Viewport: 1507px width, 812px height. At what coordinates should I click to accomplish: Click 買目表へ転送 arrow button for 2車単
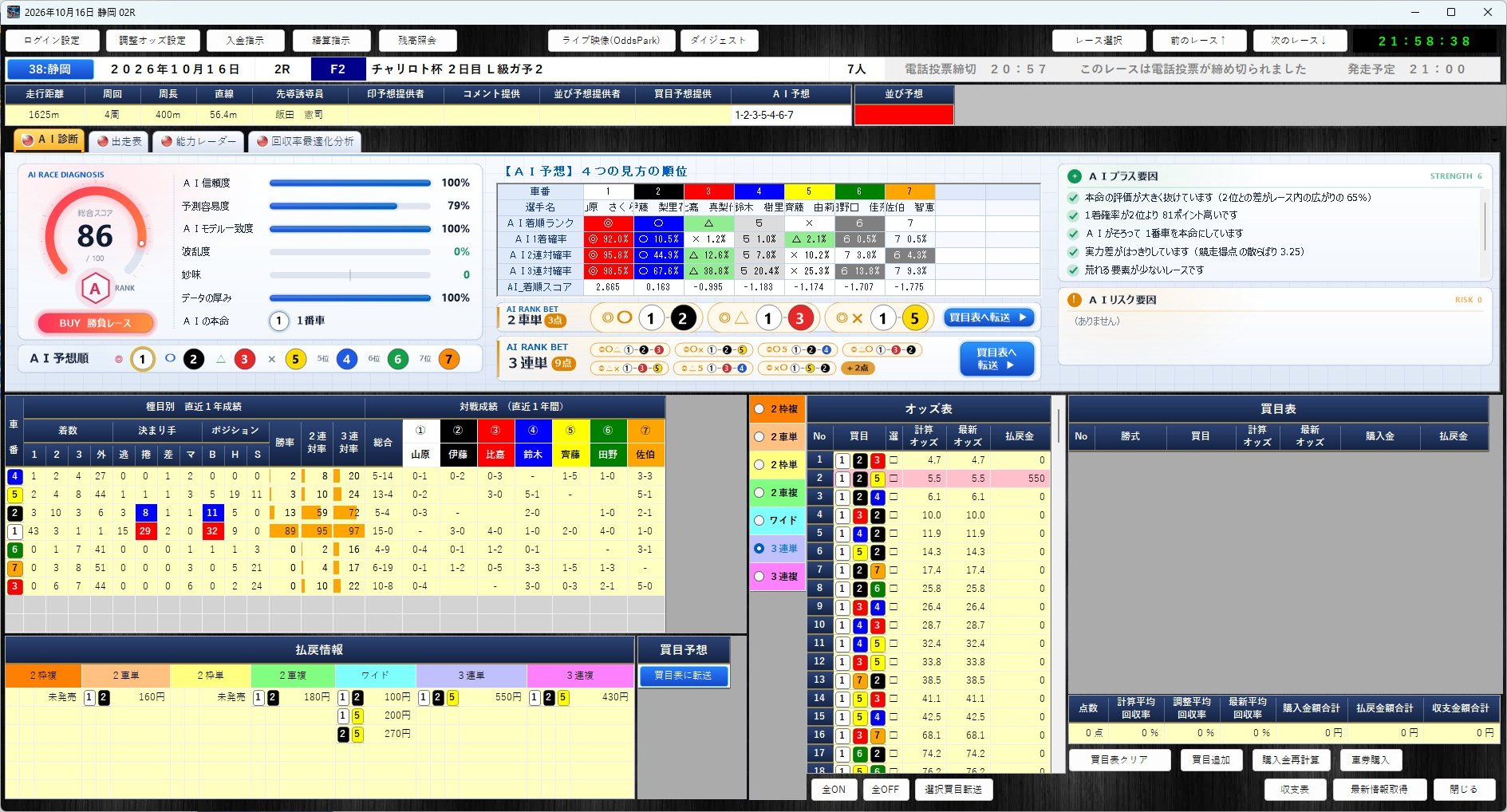(989, 317)
